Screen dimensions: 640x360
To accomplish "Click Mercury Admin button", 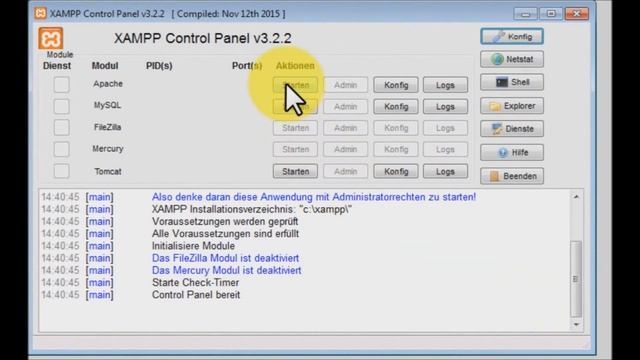I will (346, 149).
